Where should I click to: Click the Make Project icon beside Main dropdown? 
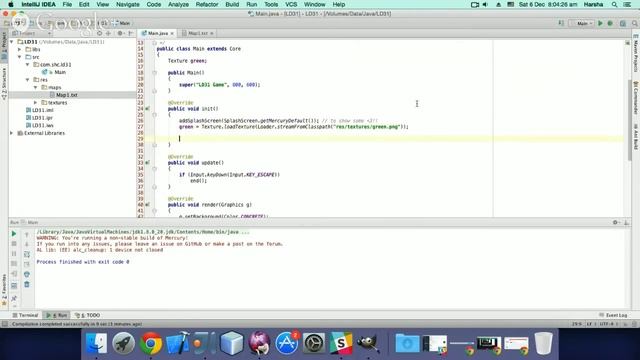tap(561, 24)
